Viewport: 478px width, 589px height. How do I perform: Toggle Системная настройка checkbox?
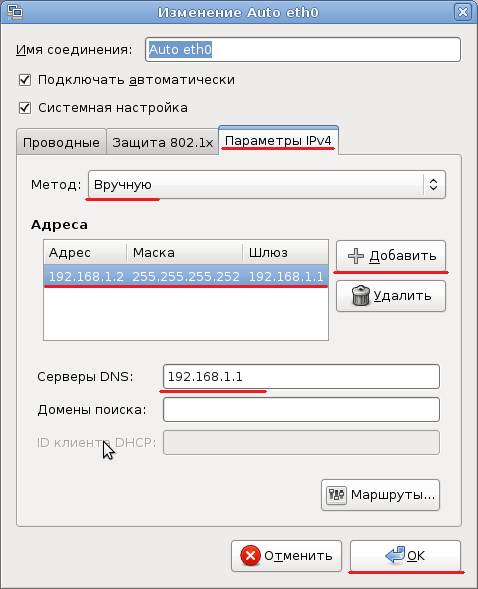point(25,108)
